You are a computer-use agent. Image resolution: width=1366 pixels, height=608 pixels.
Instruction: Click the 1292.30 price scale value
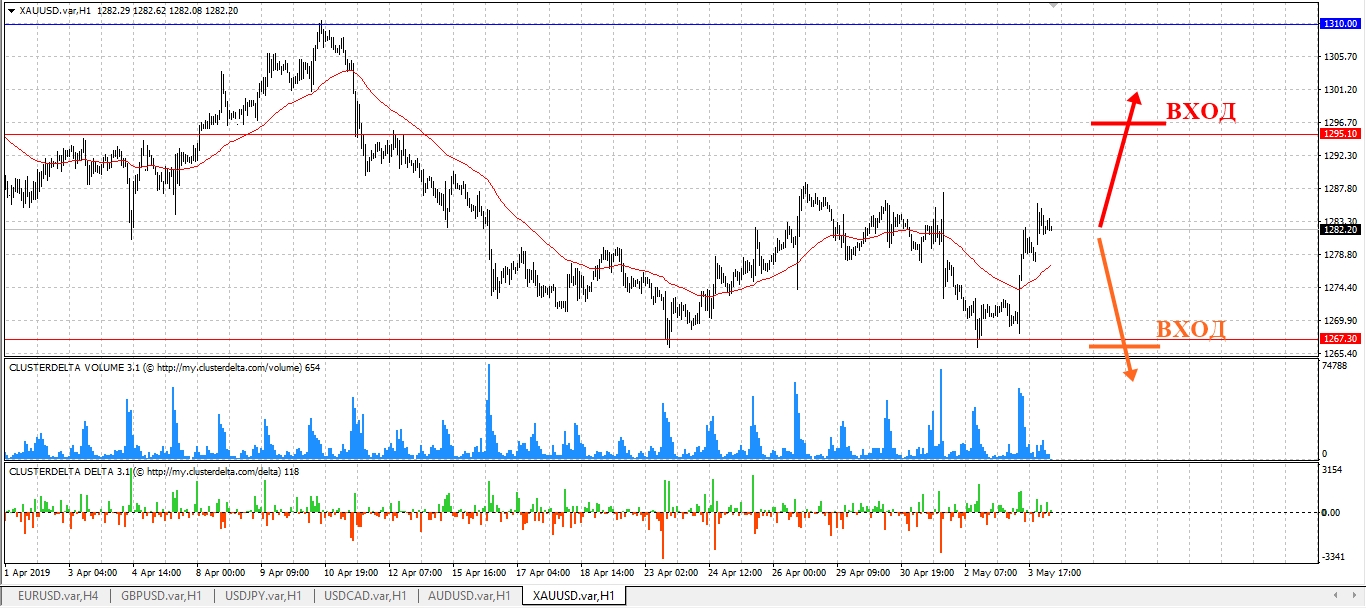click(1340, 156)
